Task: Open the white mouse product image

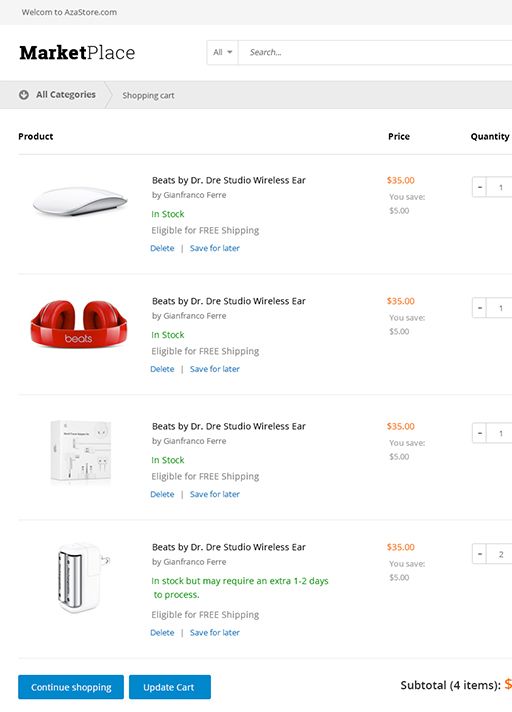Action: click(79, 201)
